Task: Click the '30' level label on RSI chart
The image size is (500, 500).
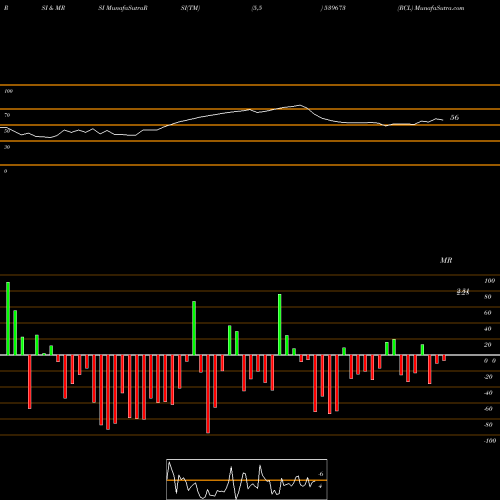Action: click(x=7, y=147)
